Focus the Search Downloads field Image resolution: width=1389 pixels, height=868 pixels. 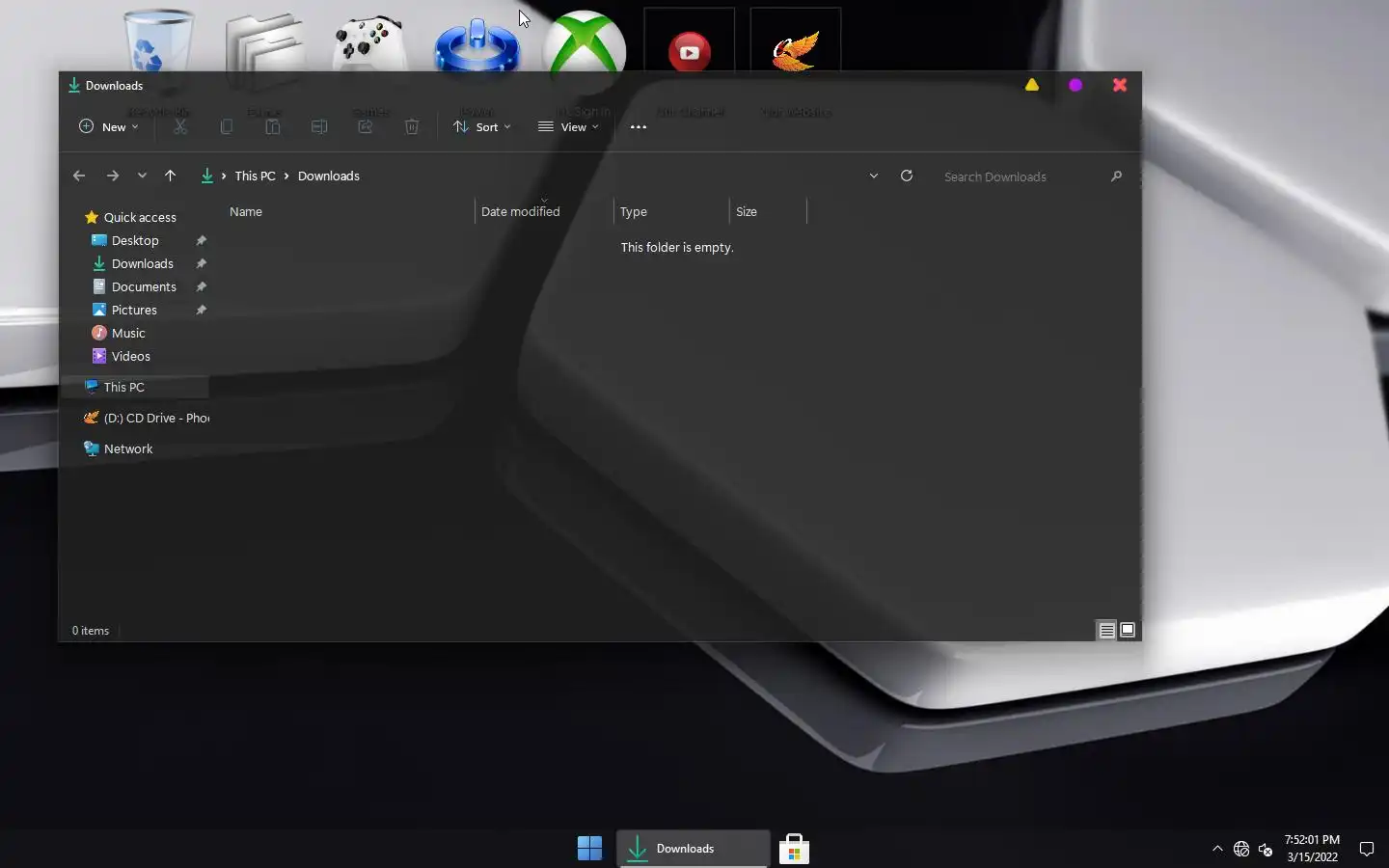[x=1021, y=176]
